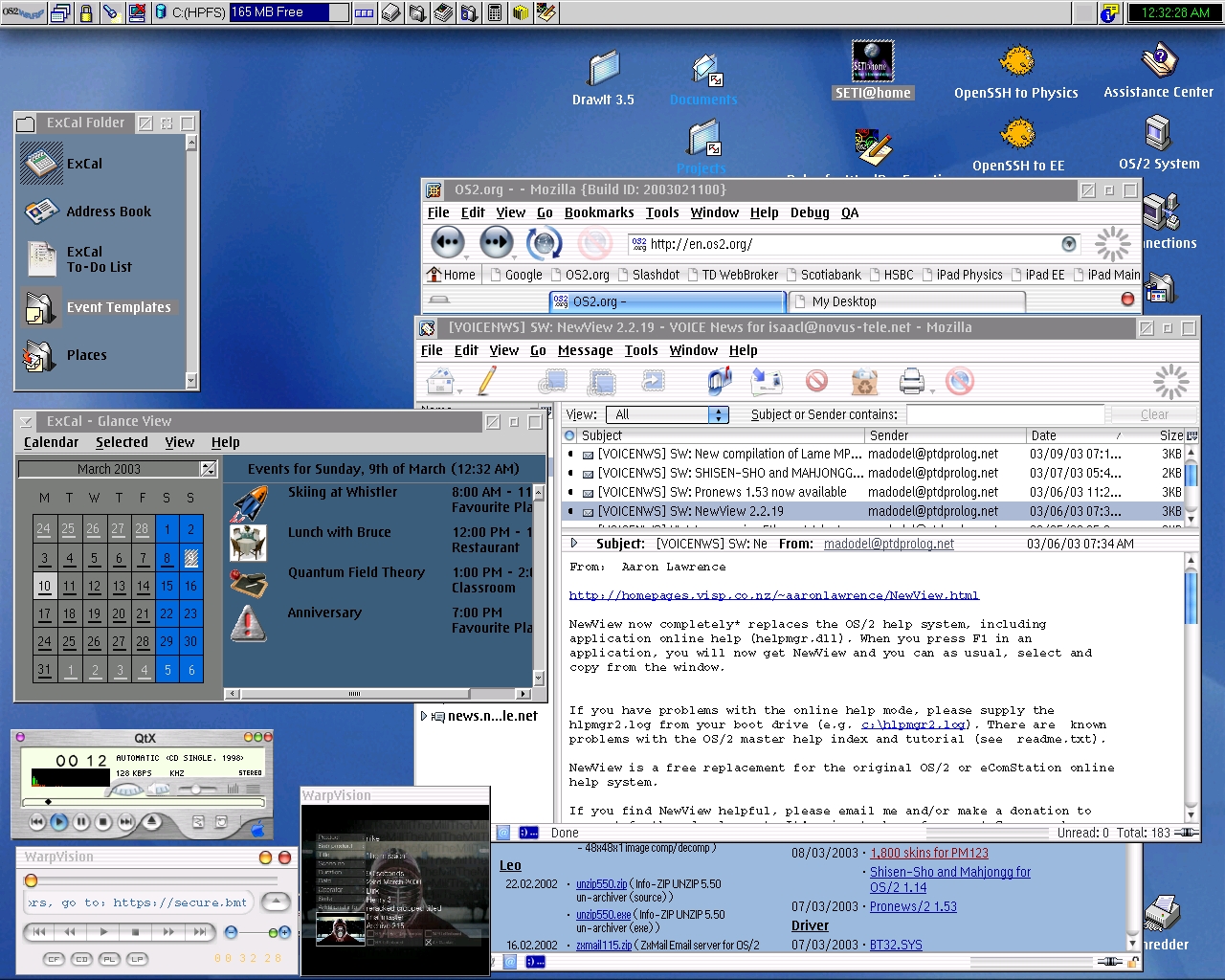Compose a new message with pencil icon
Viewport: 1225px width, 980px height.
[x=487, y=382]
